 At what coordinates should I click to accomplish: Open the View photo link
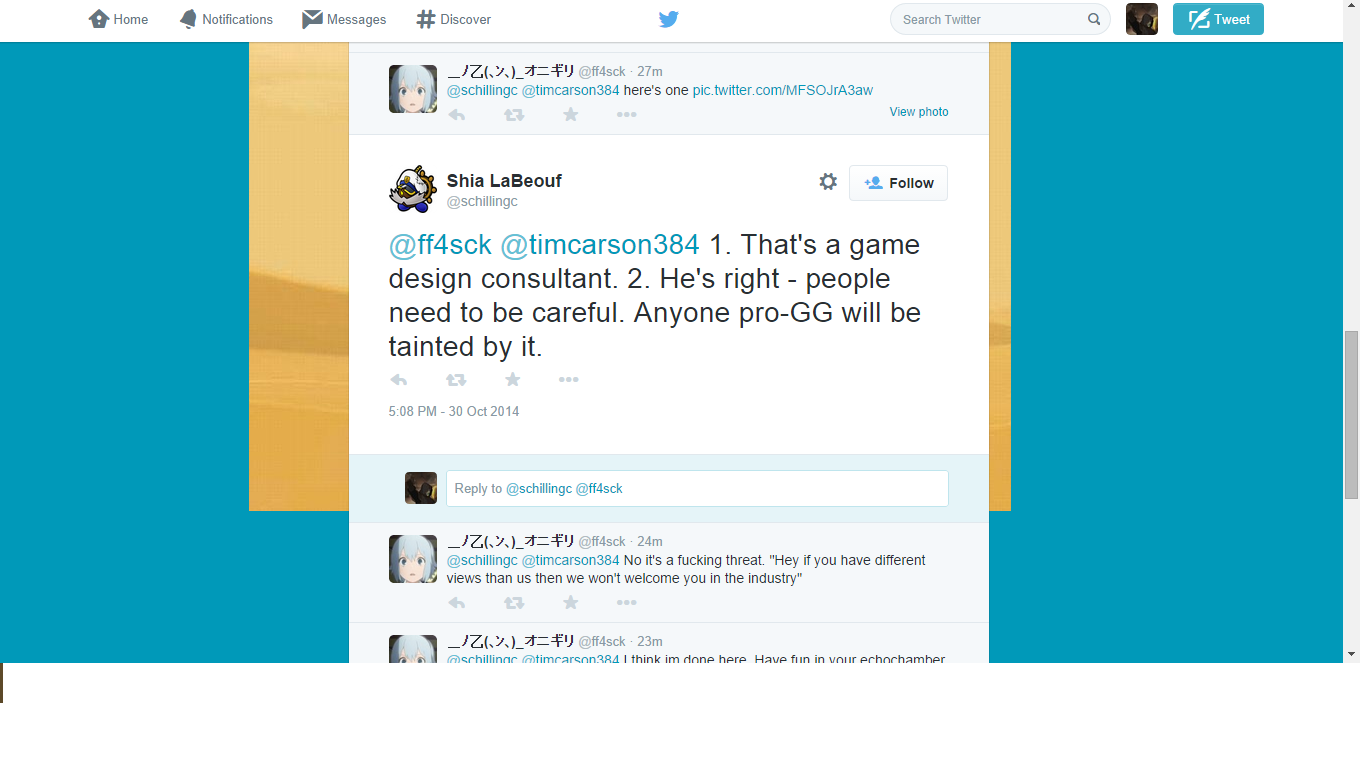click(918, 111)
